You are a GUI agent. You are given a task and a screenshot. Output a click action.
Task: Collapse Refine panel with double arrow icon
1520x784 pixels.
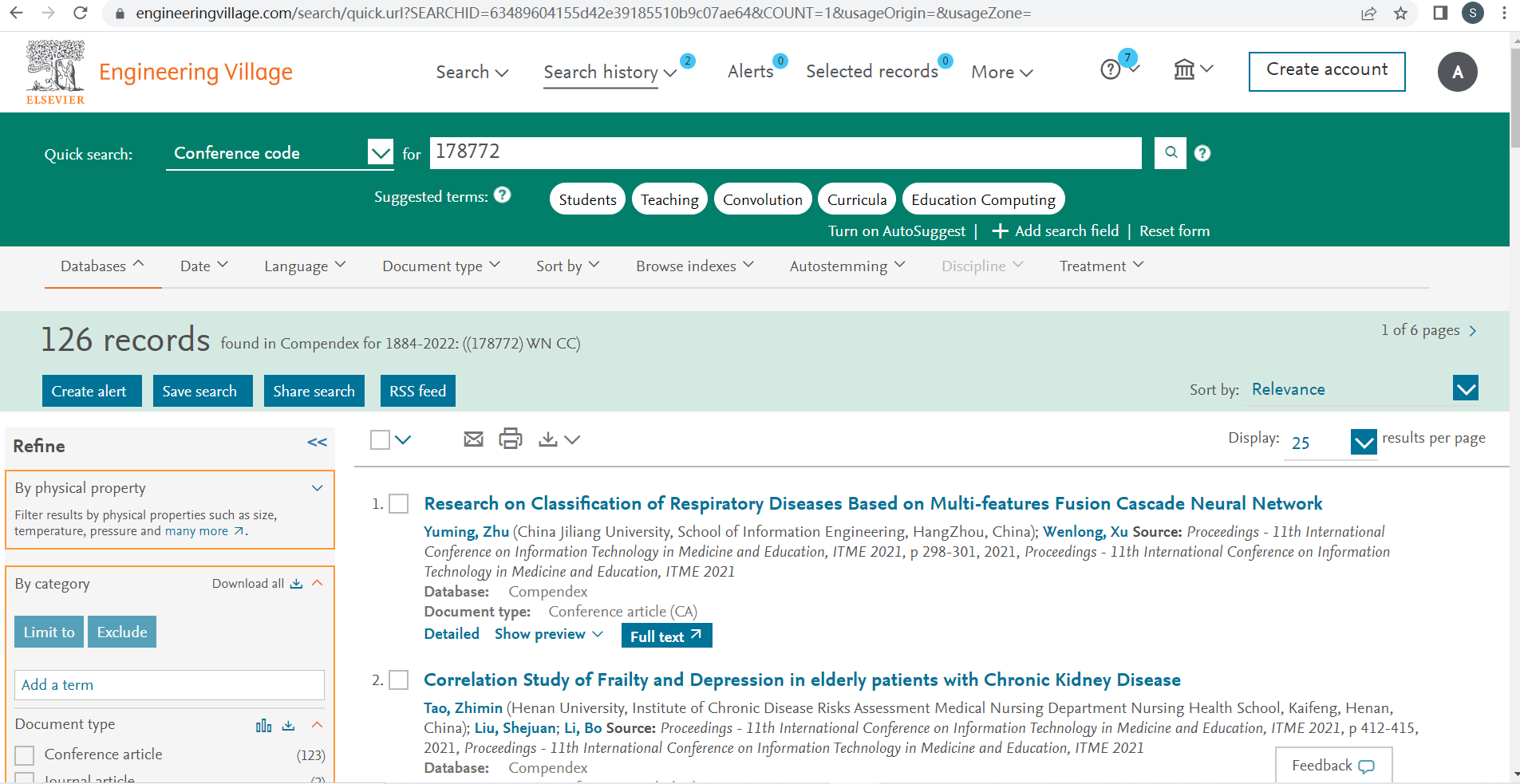[x=317, y=443]
